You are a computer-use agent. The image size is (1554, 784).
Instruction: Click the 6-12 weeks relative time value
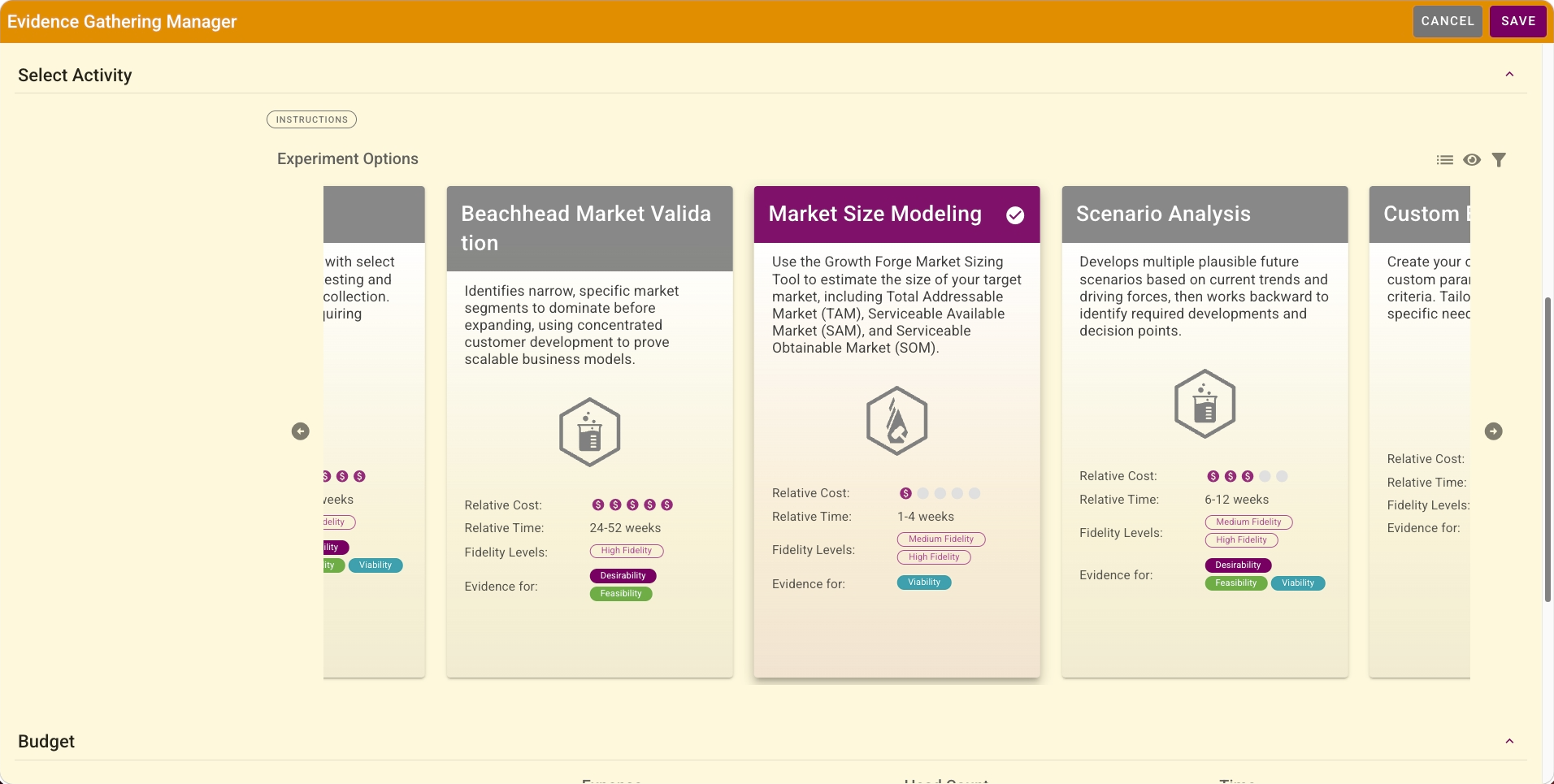coord(1237,500)
